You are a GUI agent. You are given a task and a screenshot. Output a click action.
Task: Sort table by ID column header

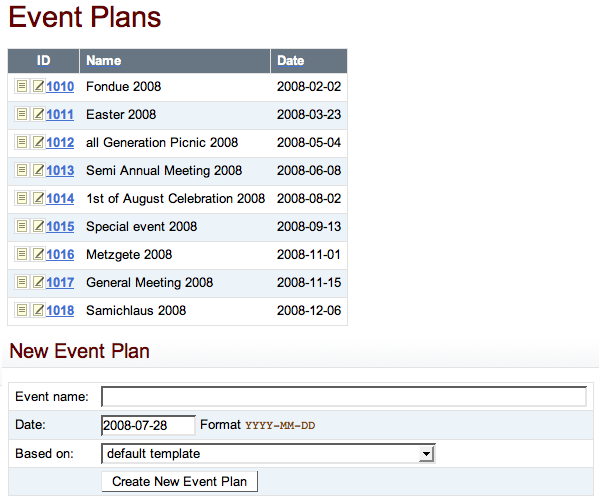tap(44, 60)
